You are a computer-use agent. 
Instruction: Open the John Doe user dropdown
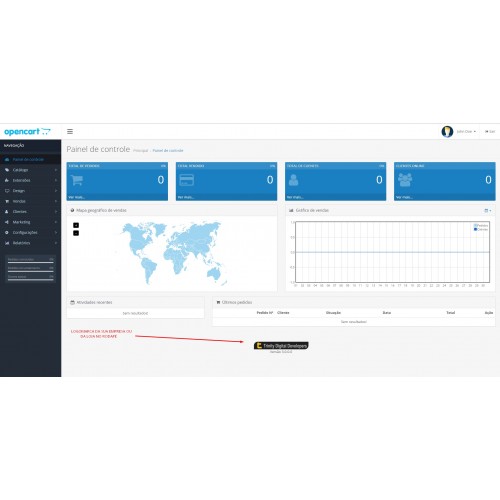click(466, 132)
